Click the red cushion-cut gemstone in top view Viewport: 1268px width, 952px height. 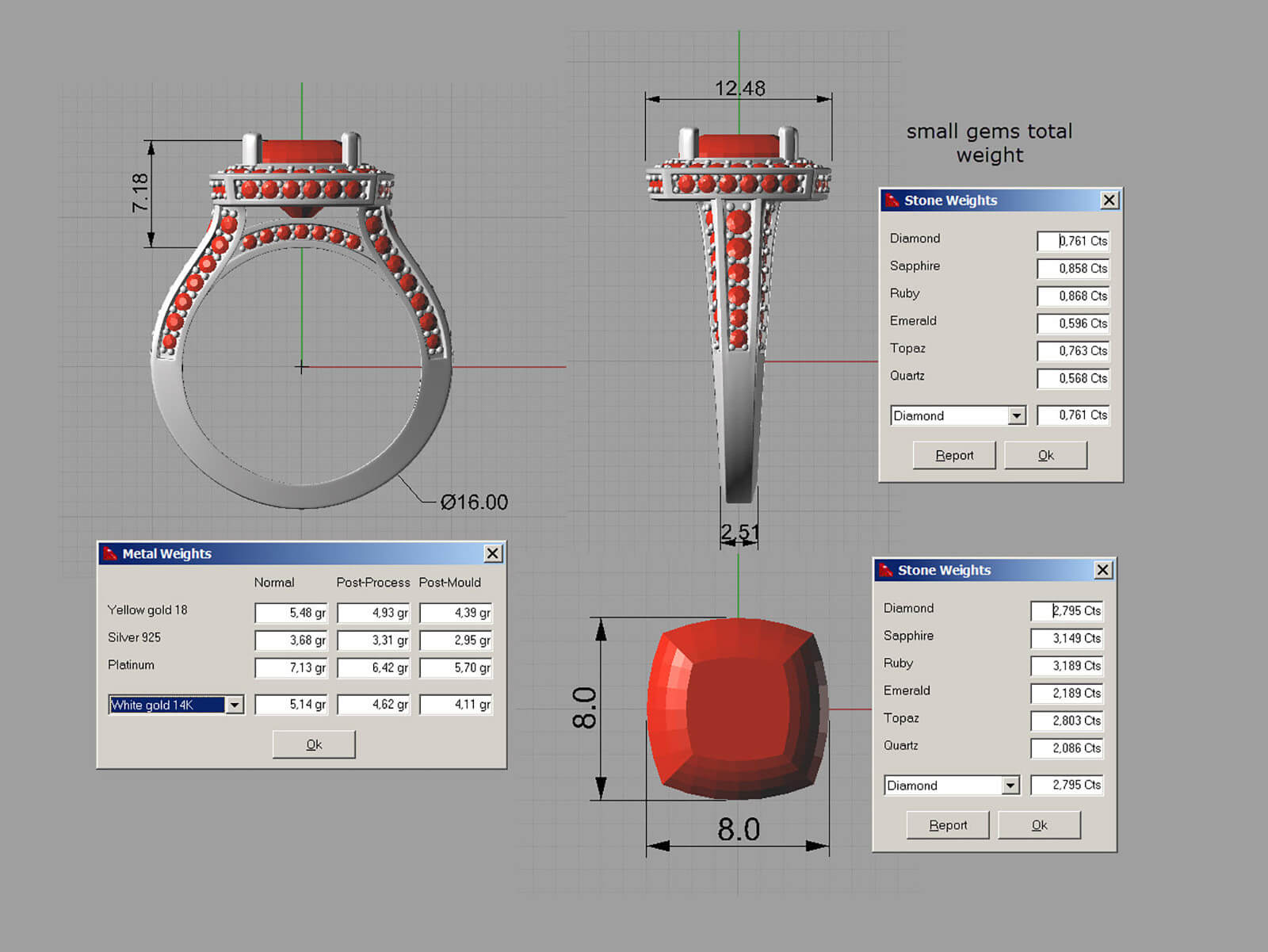pyautogui.click(x=738, y=708)
